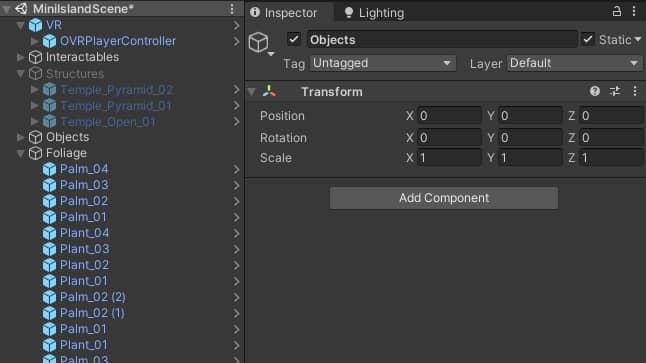Edit the Objects name field
Image resolution: width=646 pixels, height=363 pixels.
coord(442,40)
